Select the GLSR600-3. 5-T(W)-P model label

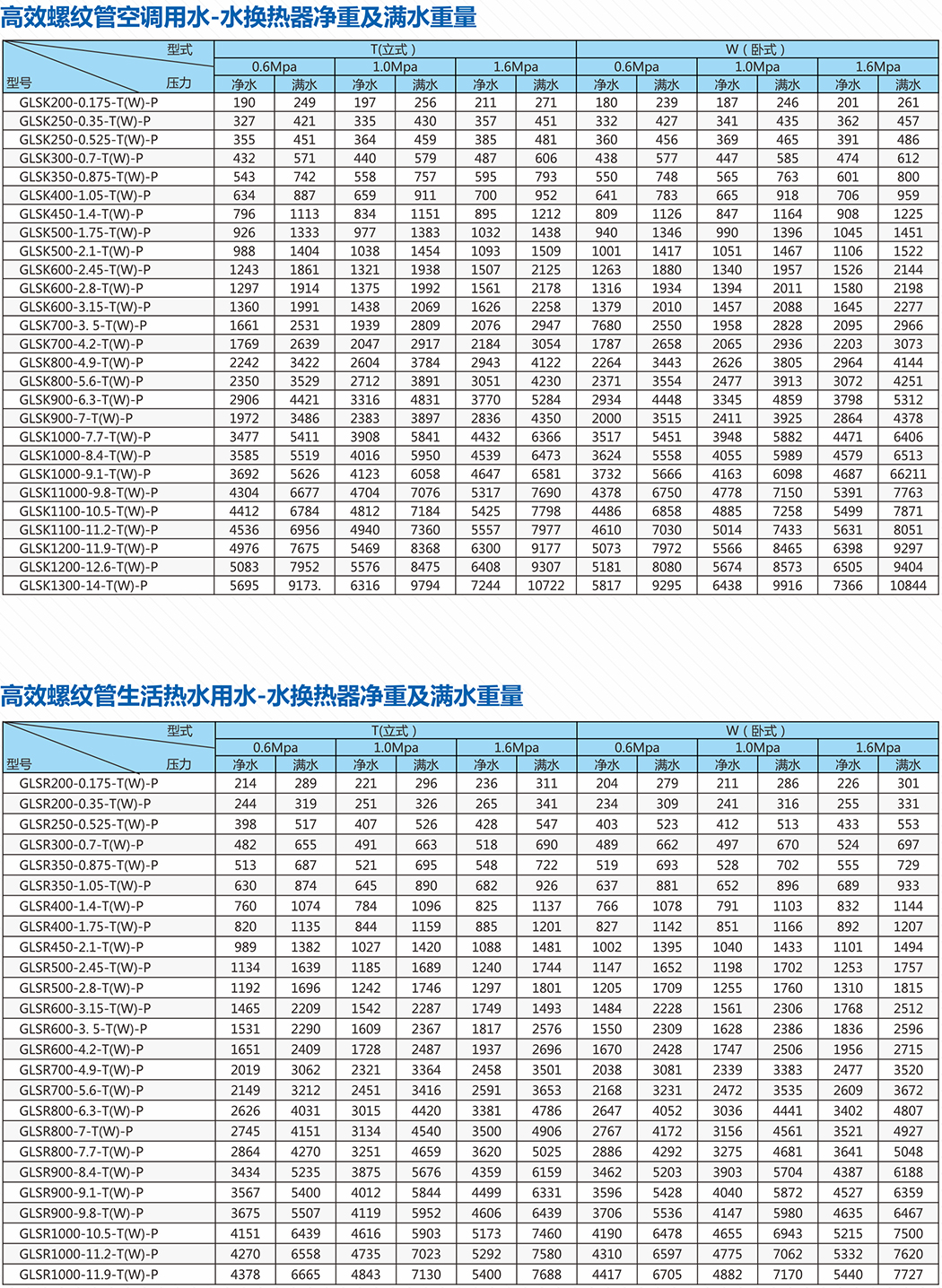pos(83,1029)
